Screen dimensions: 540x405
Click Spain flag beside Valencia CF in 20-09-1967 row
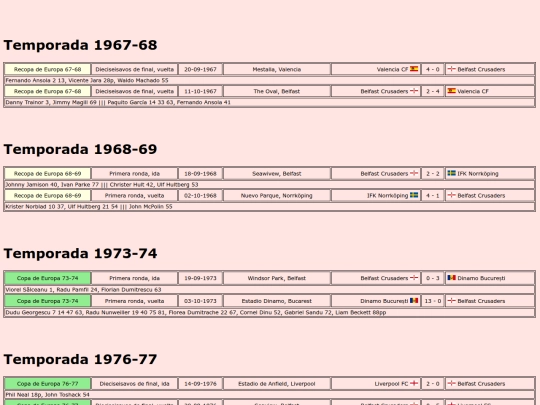click(414, 69)
